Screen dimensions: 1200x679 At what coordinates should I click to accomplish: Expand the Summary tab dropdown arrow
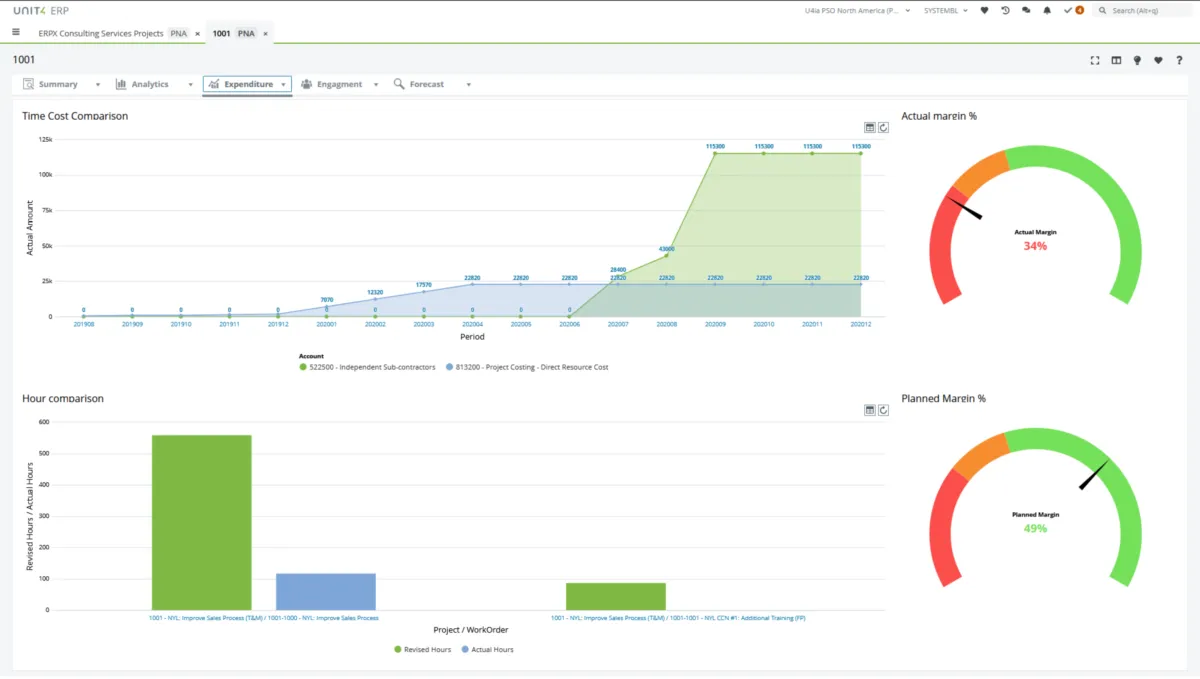click(x=98, y=85)
